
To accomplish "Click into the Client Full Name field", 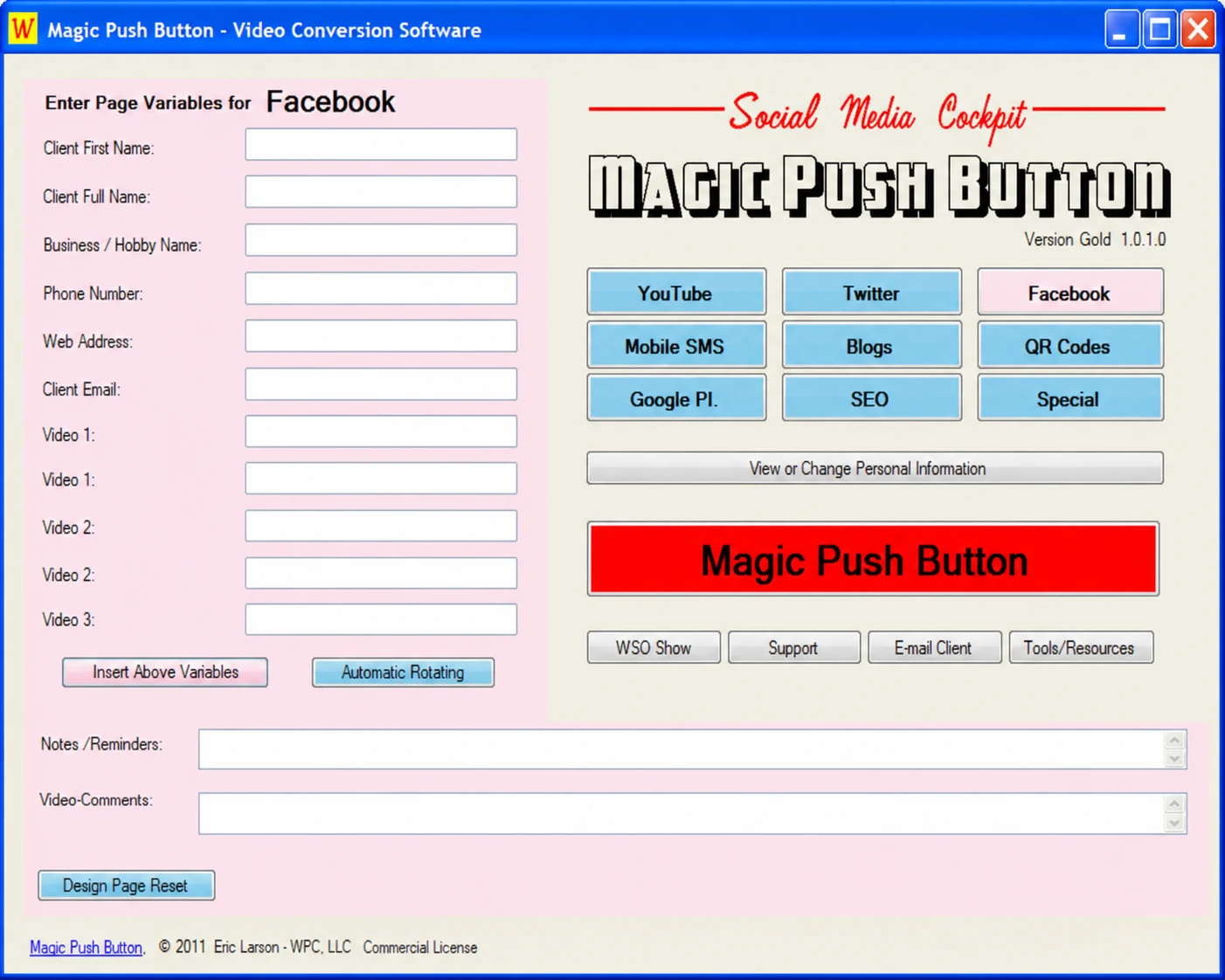I will [381, 192].
